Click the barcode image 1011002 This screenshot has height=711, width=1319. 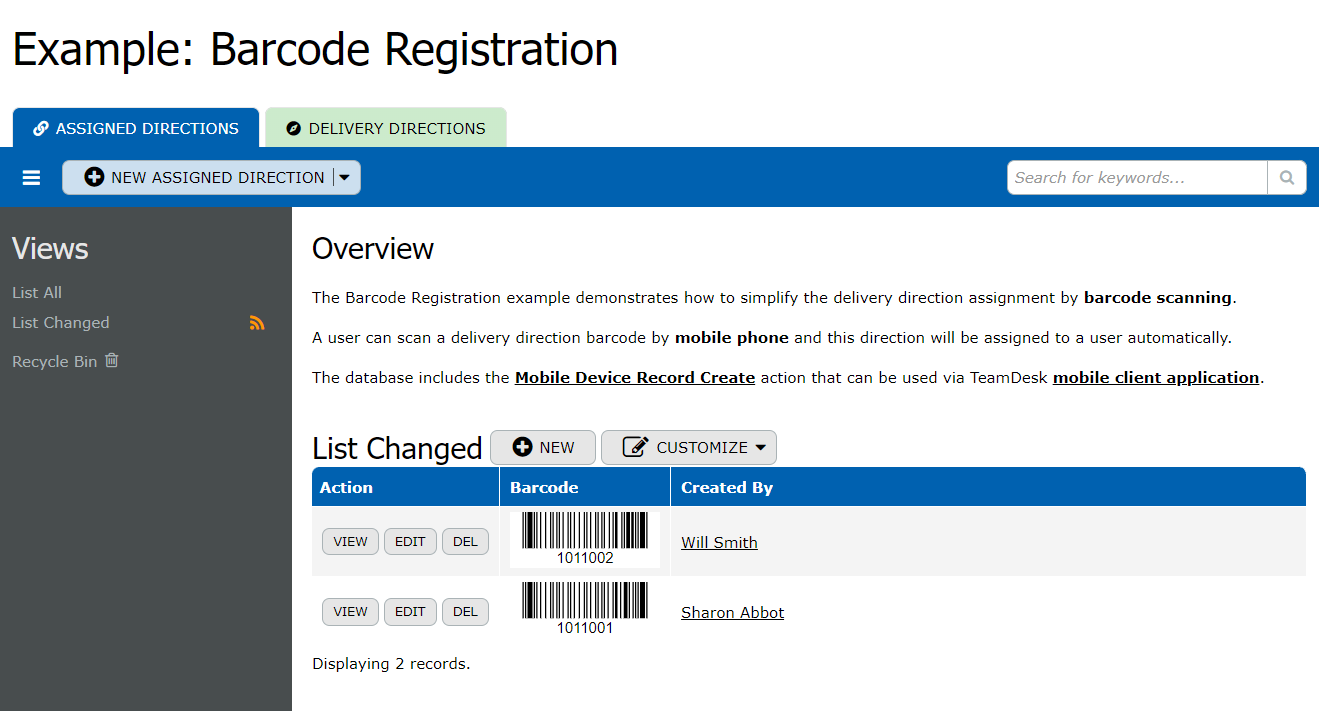(x=585, y=540)
